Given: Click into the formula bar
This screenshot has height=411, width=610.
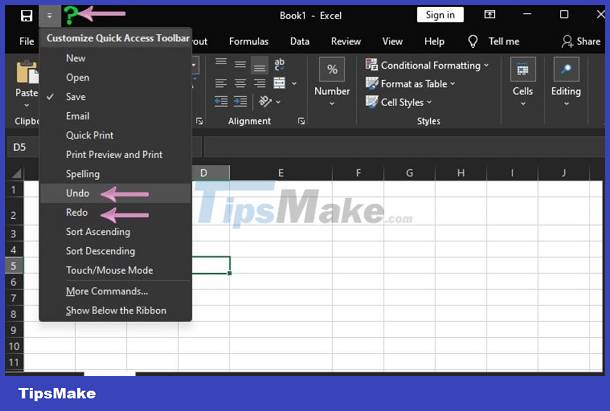Looking at the screenshot, I should tap(403, 147).
